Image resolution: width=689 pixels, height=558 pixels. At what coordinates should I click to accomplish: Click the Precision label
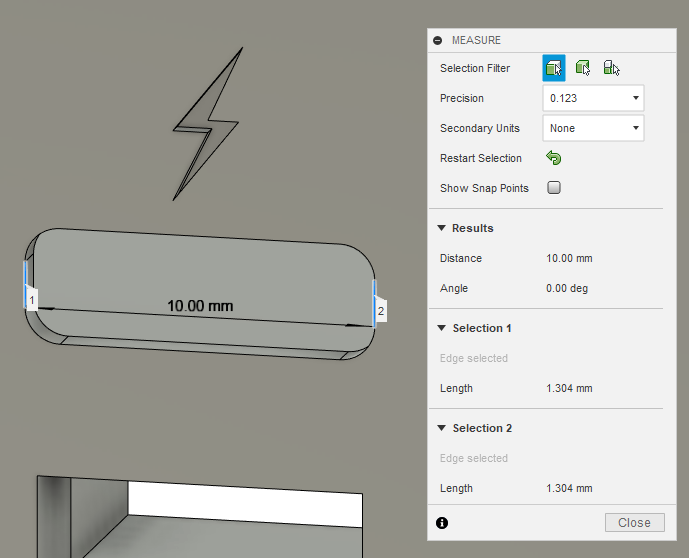click(x=462, y=98)
